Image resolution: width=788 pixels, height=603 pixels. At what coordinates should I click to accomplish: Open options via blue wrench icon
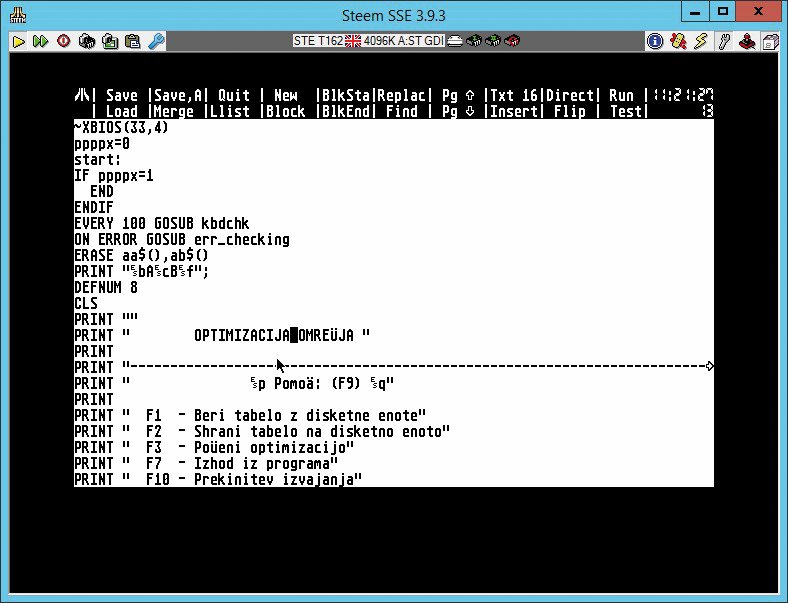tap(156, 41)
